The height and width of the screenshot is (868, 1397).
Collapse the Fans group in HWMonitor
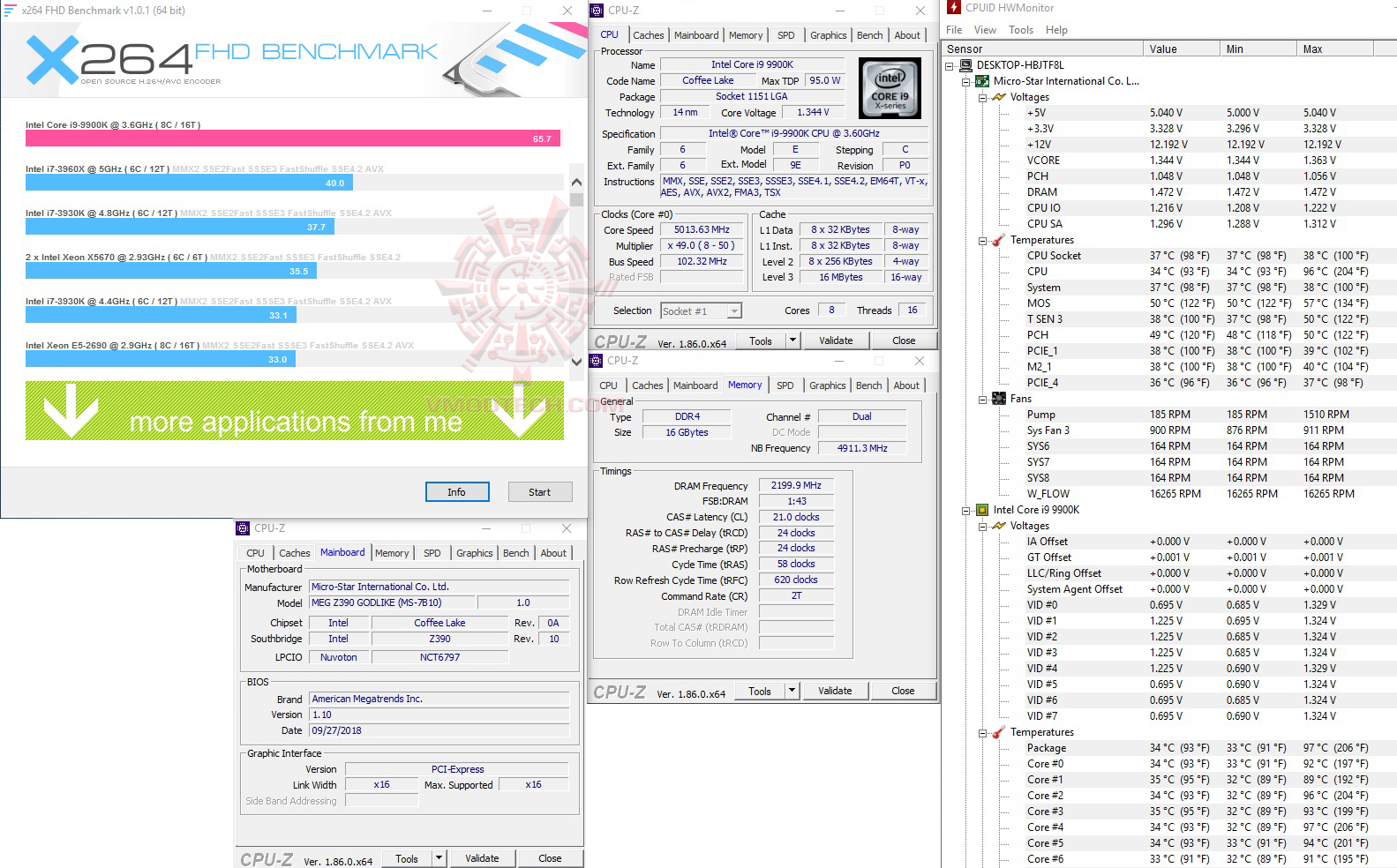983,399
